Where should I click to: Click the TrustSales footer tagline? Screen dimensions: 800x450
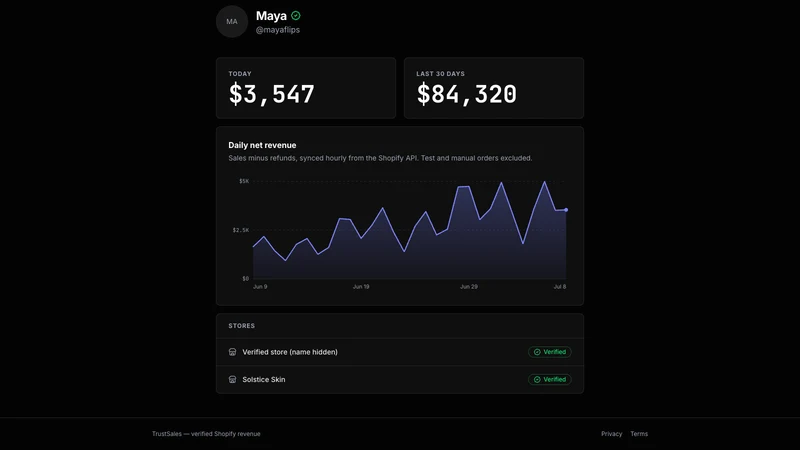pos(206,434)
